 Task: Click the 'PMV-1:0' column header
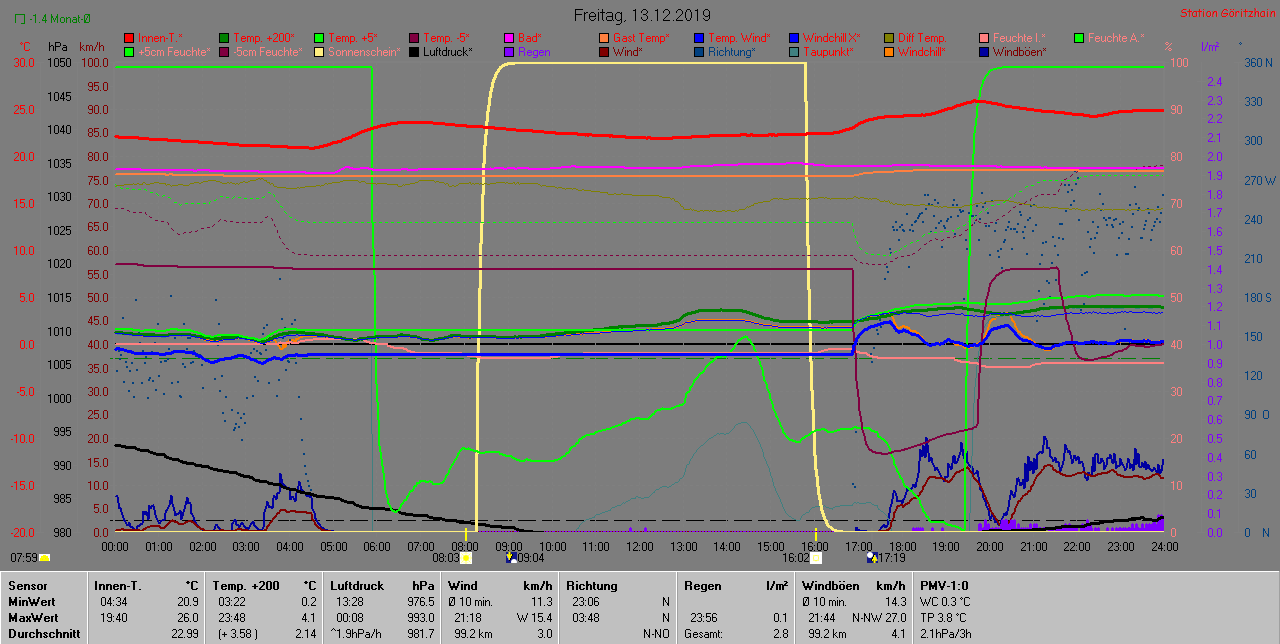(x=944, y=586)
